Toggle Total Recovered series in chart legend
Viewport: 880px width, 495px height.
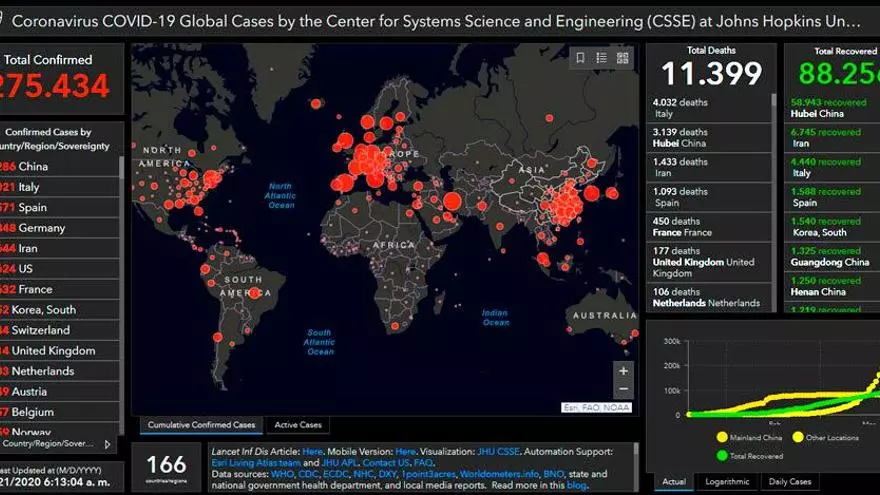[722, 455]
